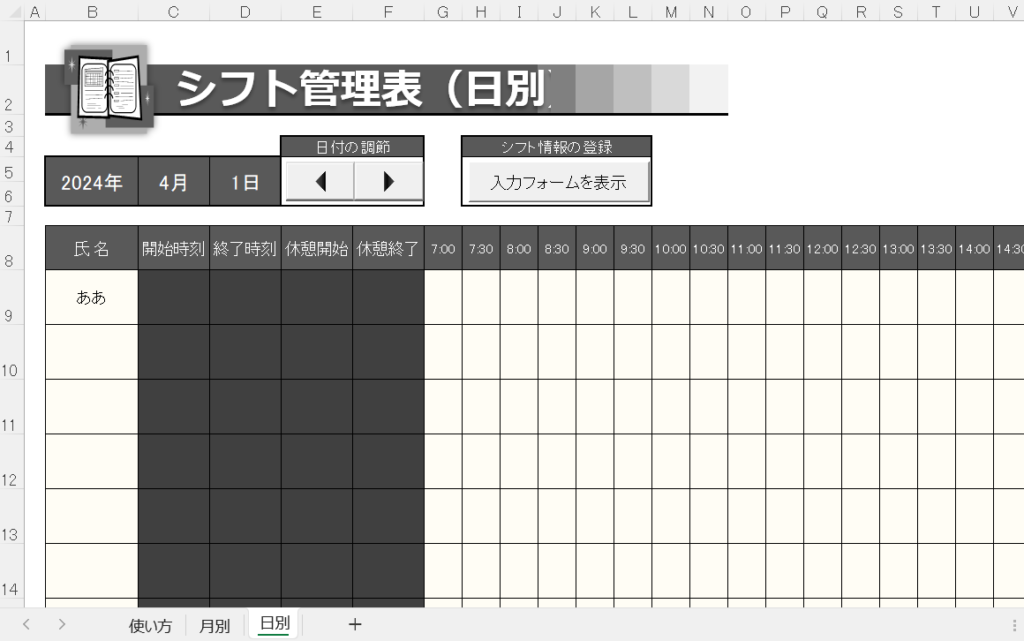Select the 4月 month cell
This screenshot has width=1024, height=641.
tap(173, 183)
